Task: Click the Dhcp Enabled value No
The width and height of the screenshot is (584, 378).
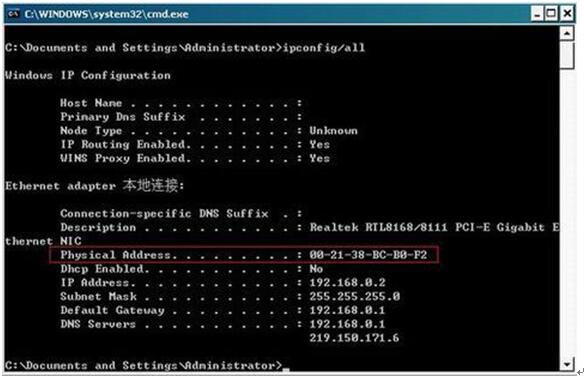Action: click(x=316, y=269)
